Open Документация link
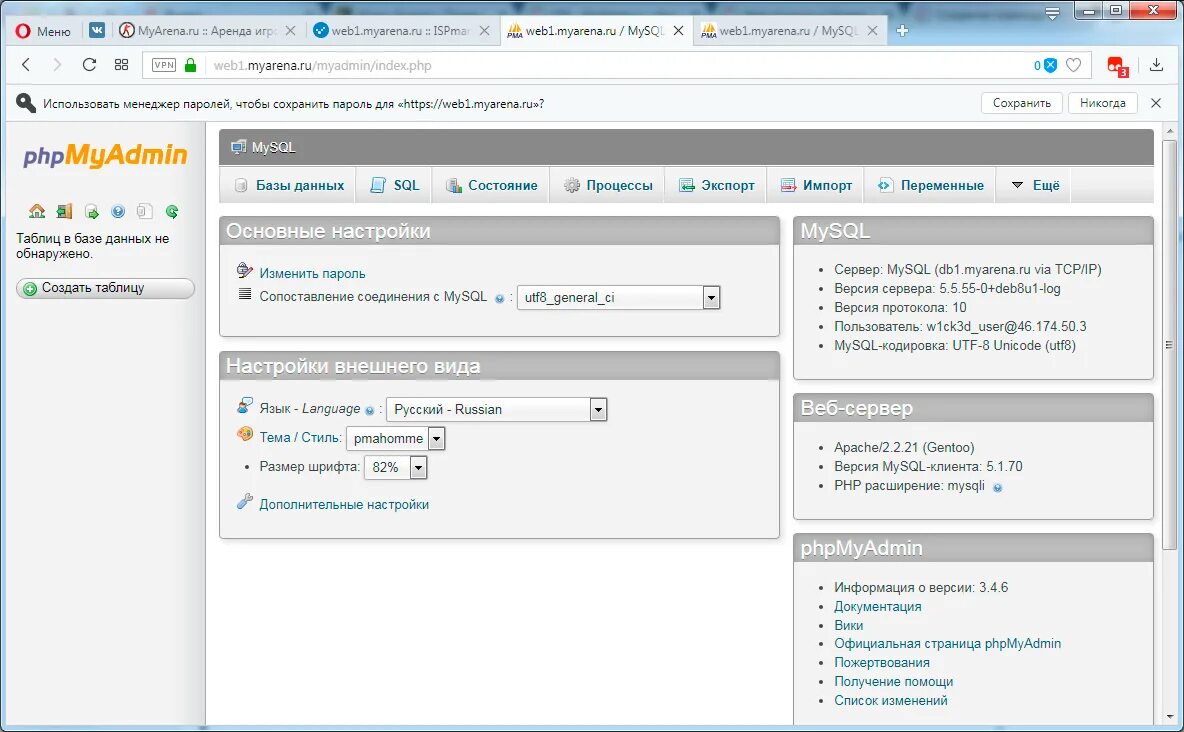Screen dimensions: 1184x732 pos(877,607)
